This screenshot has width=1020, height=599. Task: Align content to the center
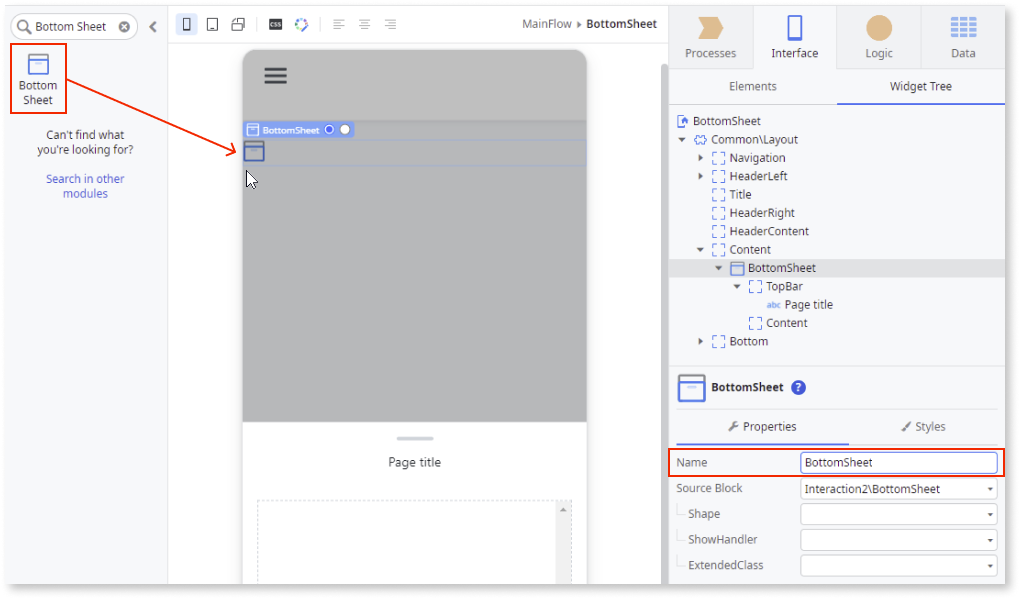(365, 25)
